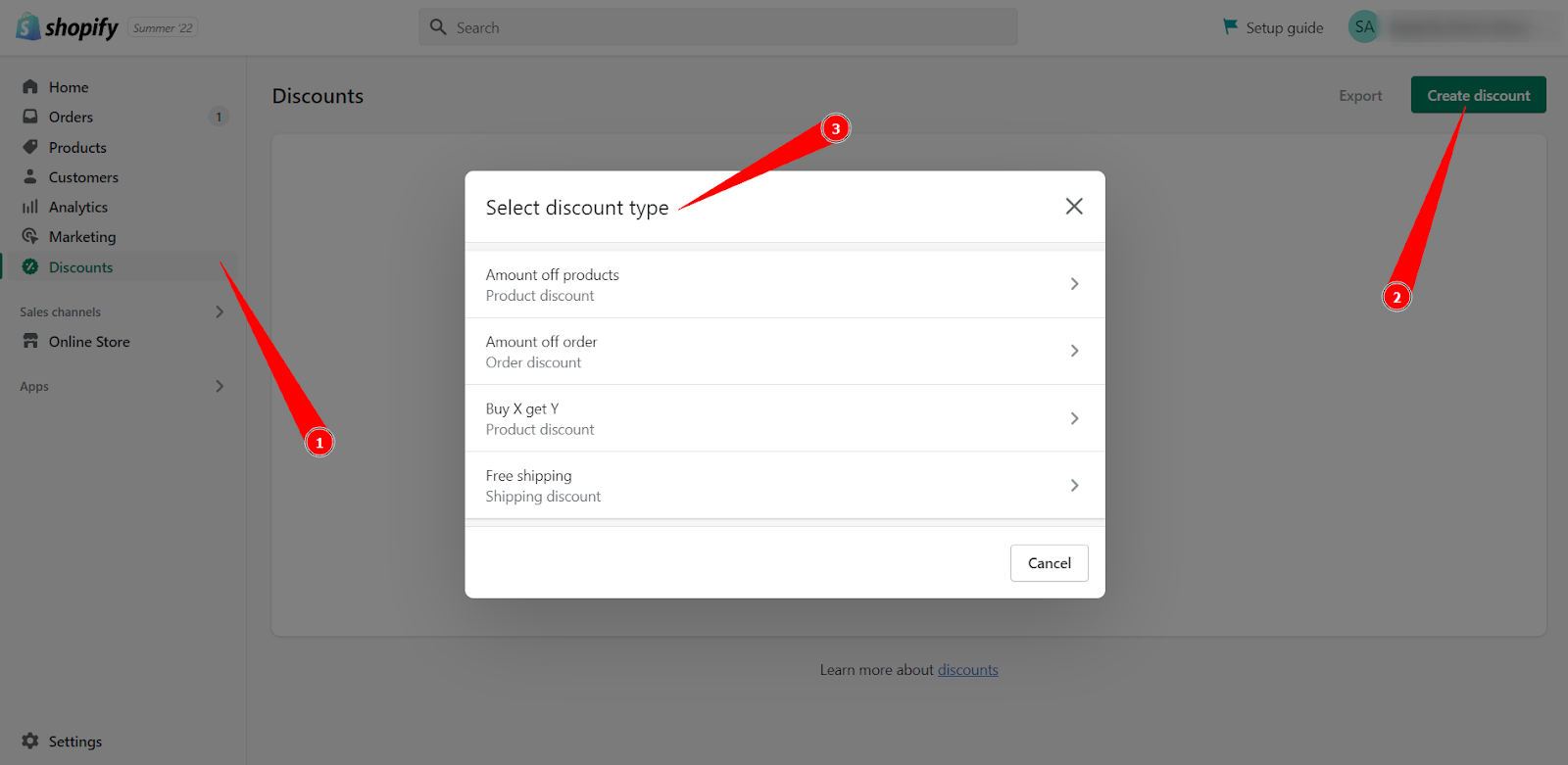Open the discounts help link
Screen dimensions: 1568x765
point(967,669)
